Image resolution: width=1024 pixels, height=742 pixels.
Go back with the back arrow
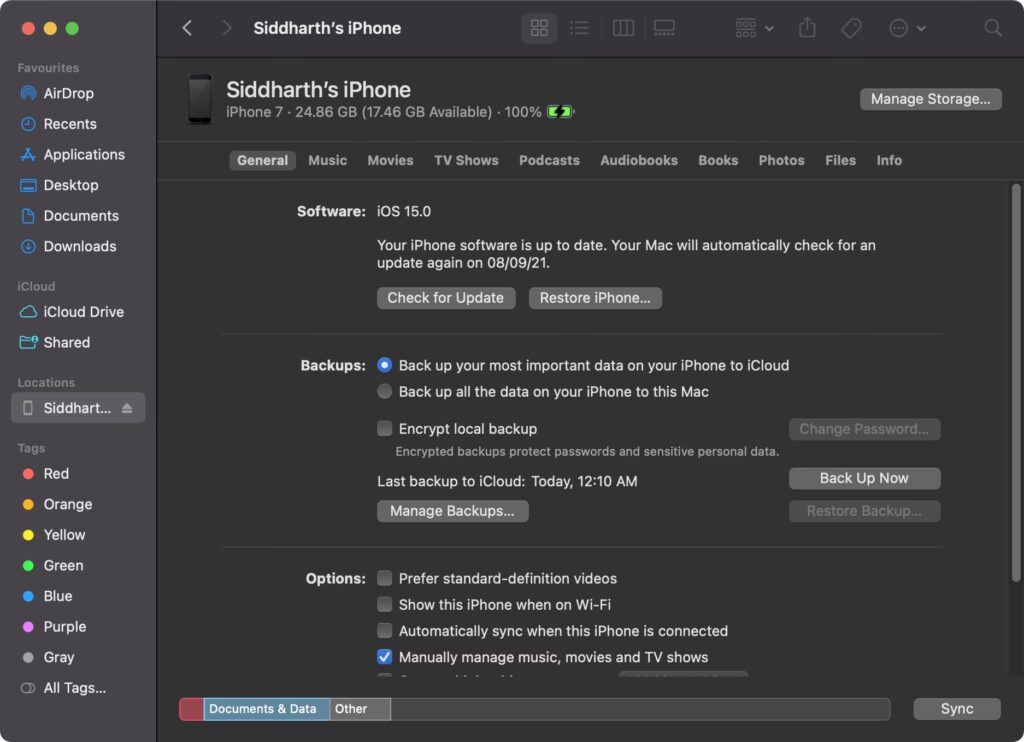click(x=187, y=28)
